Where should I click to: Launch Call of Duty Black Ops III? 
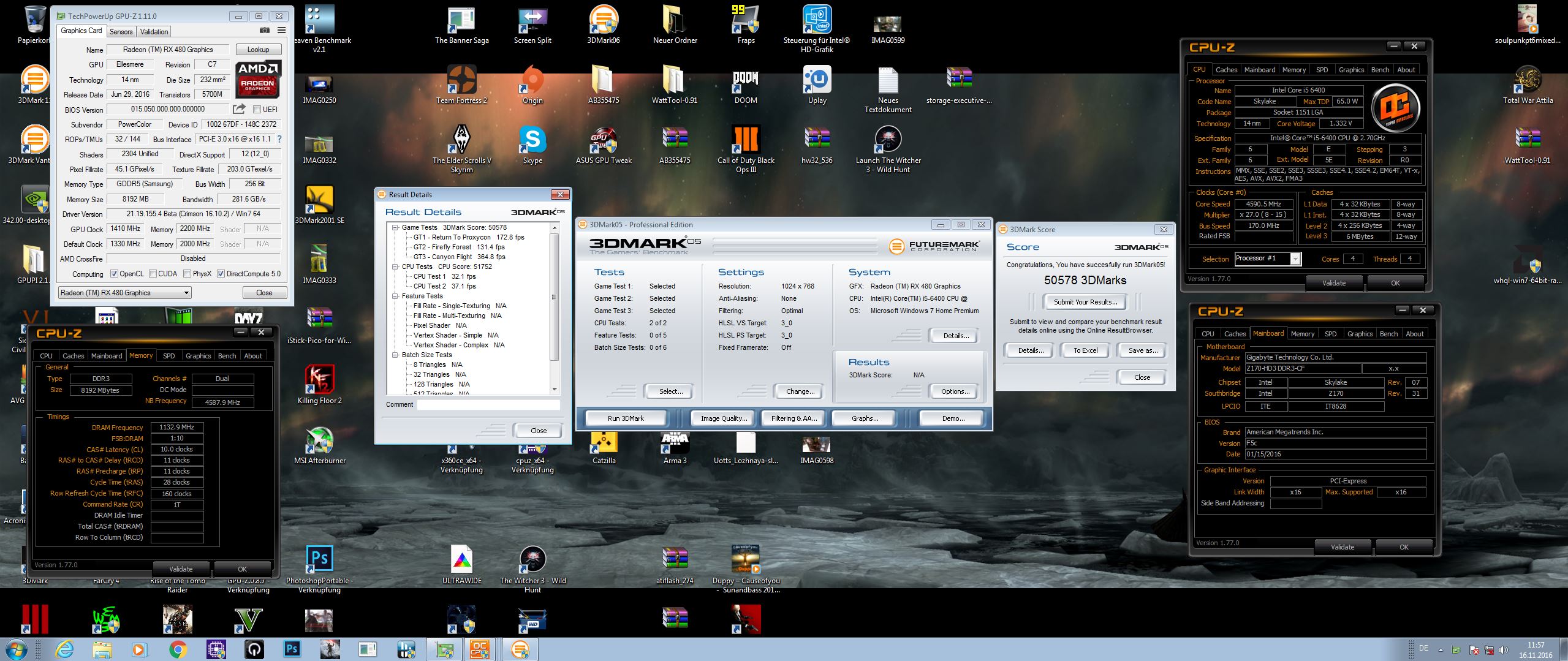(746, 149)
